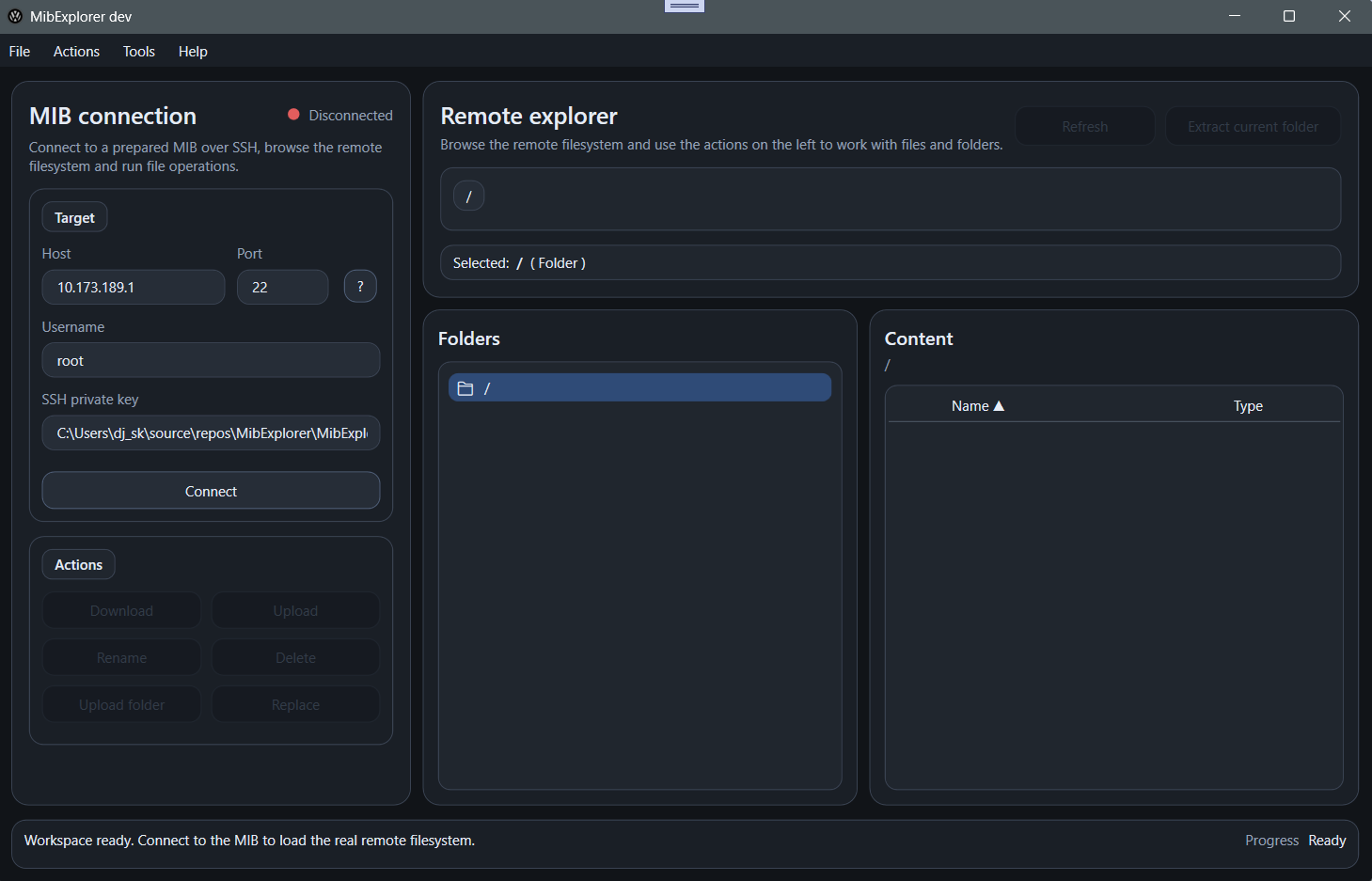The image size is (1372, 881).
Task: Open the File menu
Action: pos(19,52)
